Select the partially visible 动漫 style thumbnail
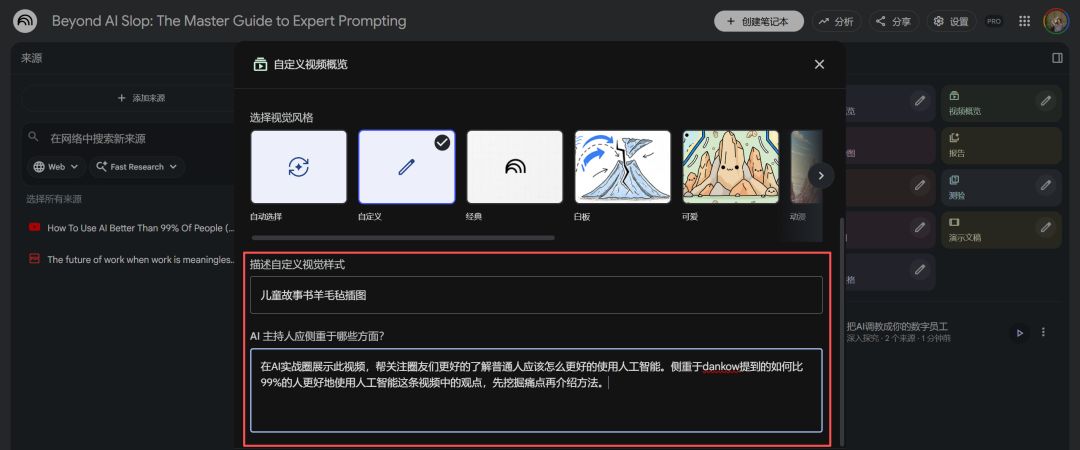The image size is (1080, 450). tap(806, 167)
